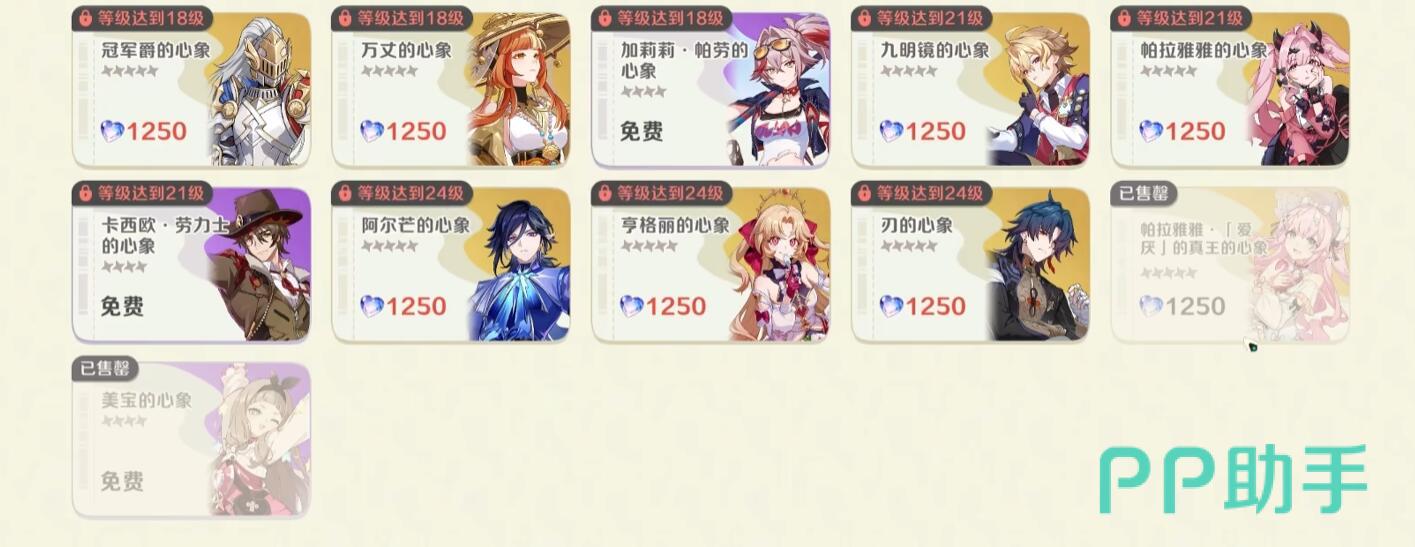This screenshot has height=547, width=1415.
Task: Click the 1250 price on 帕拉雅雅 card
Action: point(1195,131)
